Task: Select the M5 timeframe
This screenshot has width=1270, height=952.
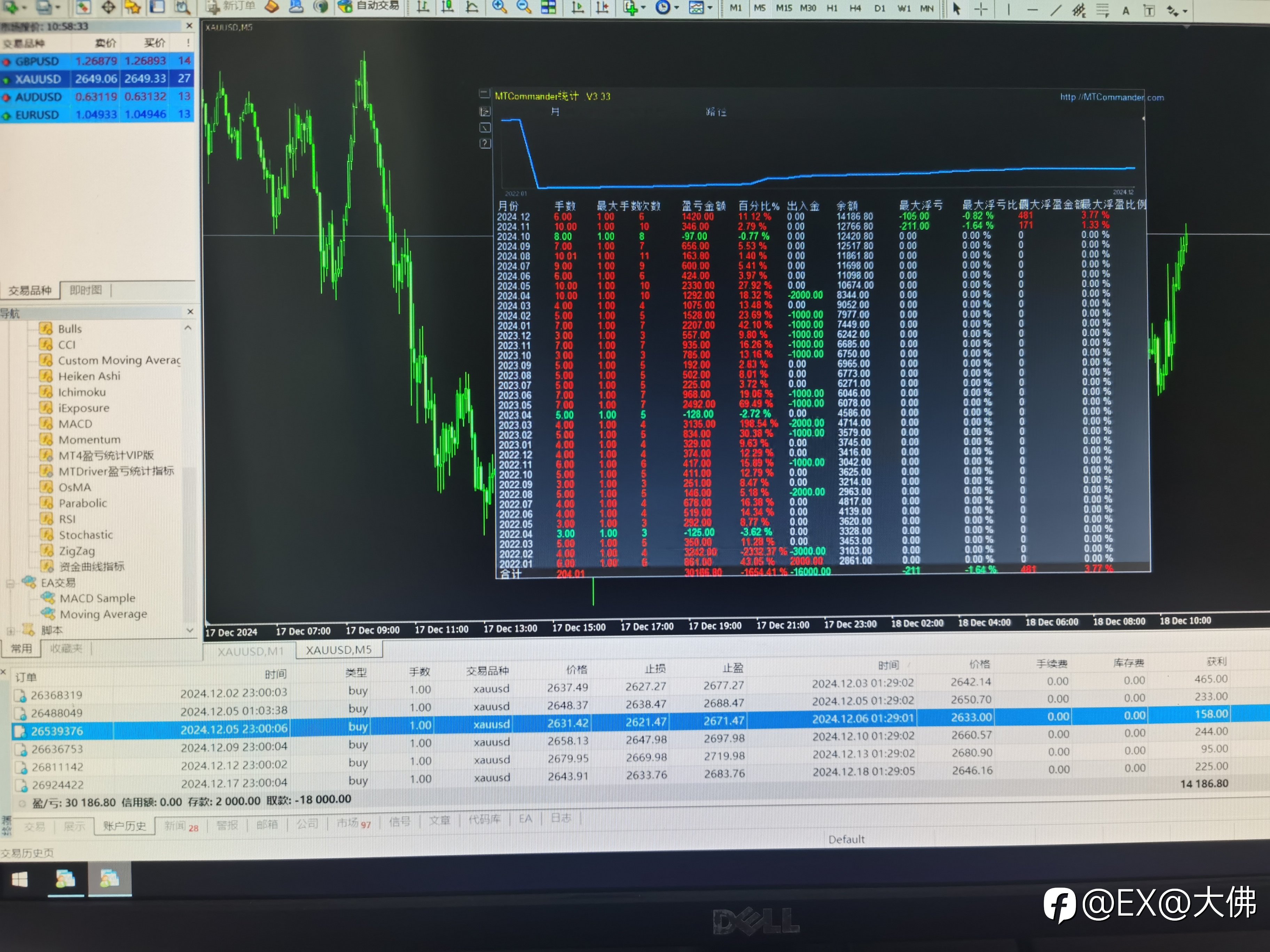Action: pyautogui.click(x=760, y=7)
